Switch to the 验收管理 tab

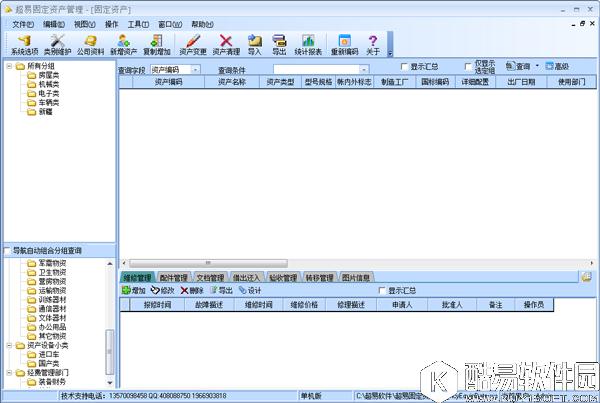(283, 277)
